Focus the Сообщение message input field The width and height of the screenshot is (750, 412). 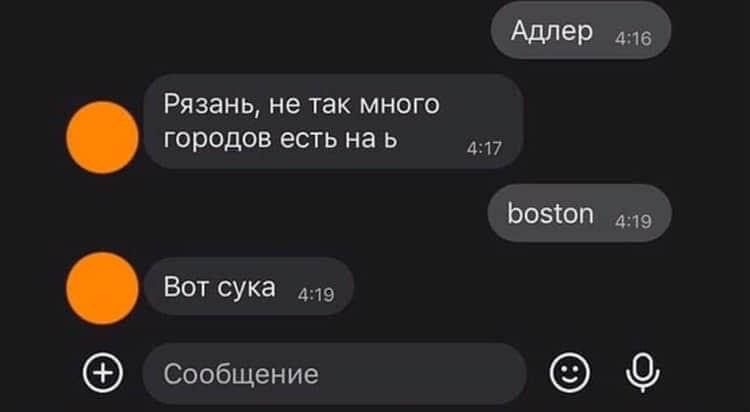(334, 373)
